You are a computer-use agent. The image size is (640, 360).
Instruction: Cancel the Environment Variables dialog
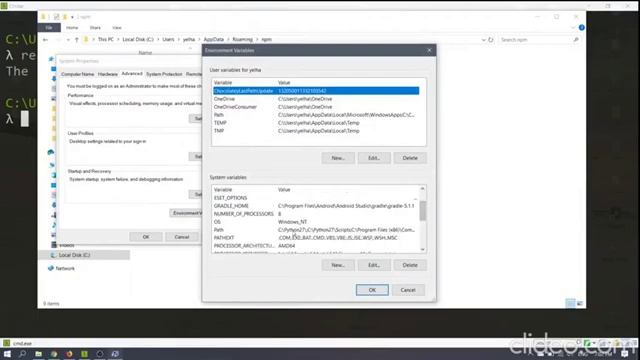[408, 290]
